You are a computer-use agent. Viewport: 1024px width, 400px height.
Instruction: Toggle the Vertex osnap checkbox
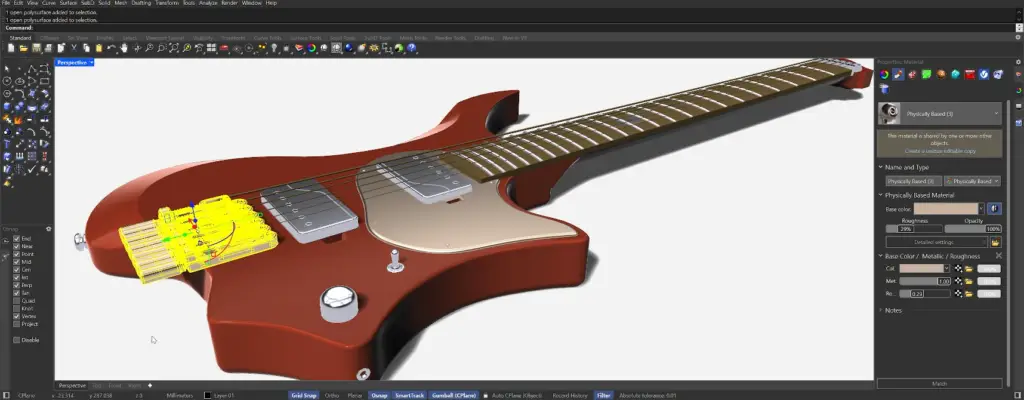[16, 316]
